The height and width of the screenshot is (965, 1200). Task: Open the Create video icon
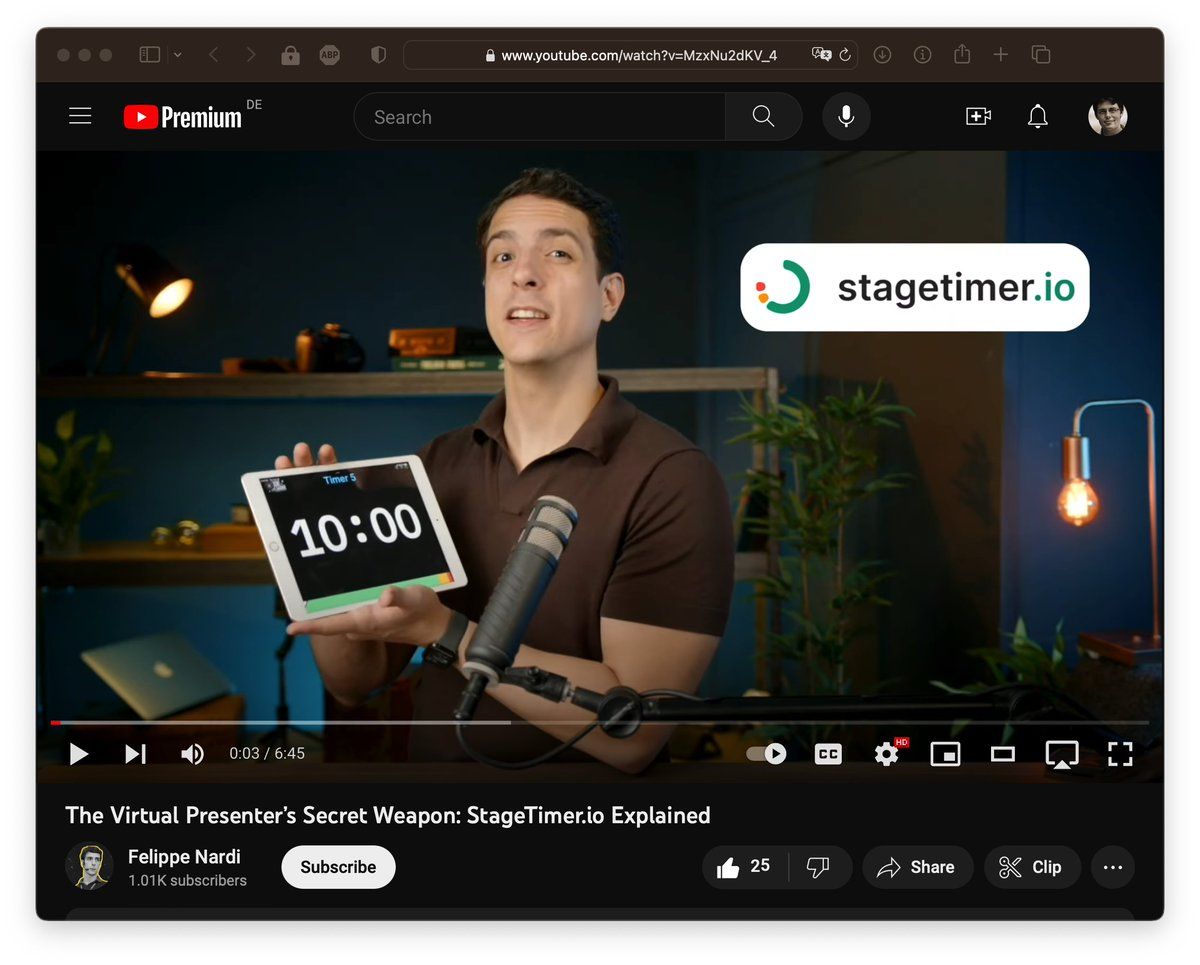977,117
